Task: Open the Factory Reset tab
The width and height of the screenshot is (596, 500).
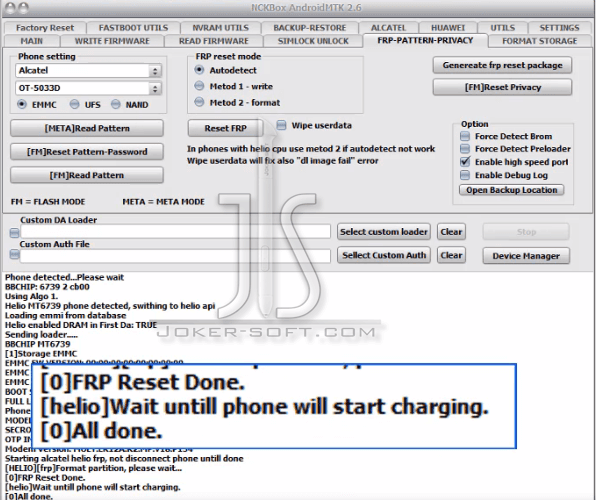Action: pos(45,28)
